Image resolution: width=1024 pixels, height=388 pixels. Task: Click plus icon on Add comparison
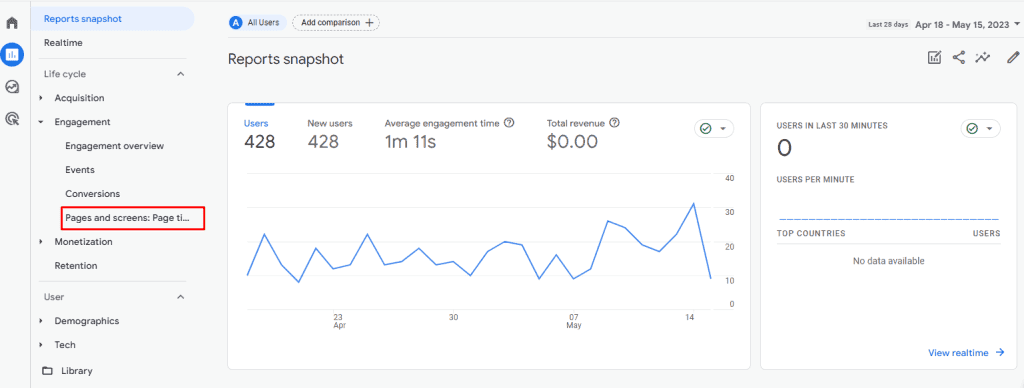(369, 22)
